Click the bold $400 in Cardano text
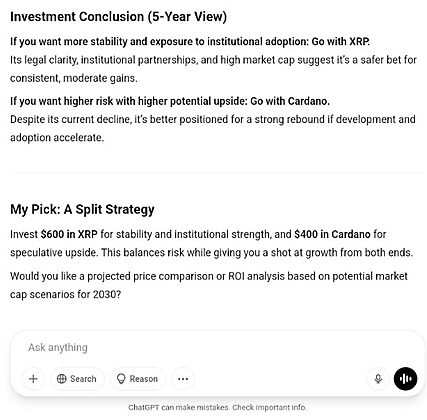 click(x=332, y=234)
